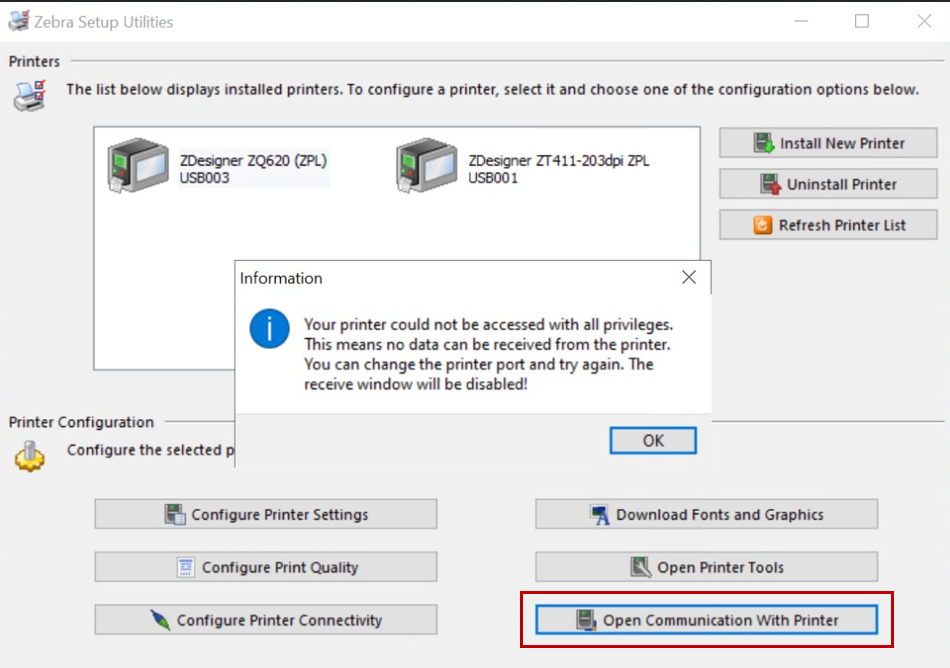Click the blue information icon in the dialog
The width and height of the screenshot is (950, 668).
tap(270, 329)
